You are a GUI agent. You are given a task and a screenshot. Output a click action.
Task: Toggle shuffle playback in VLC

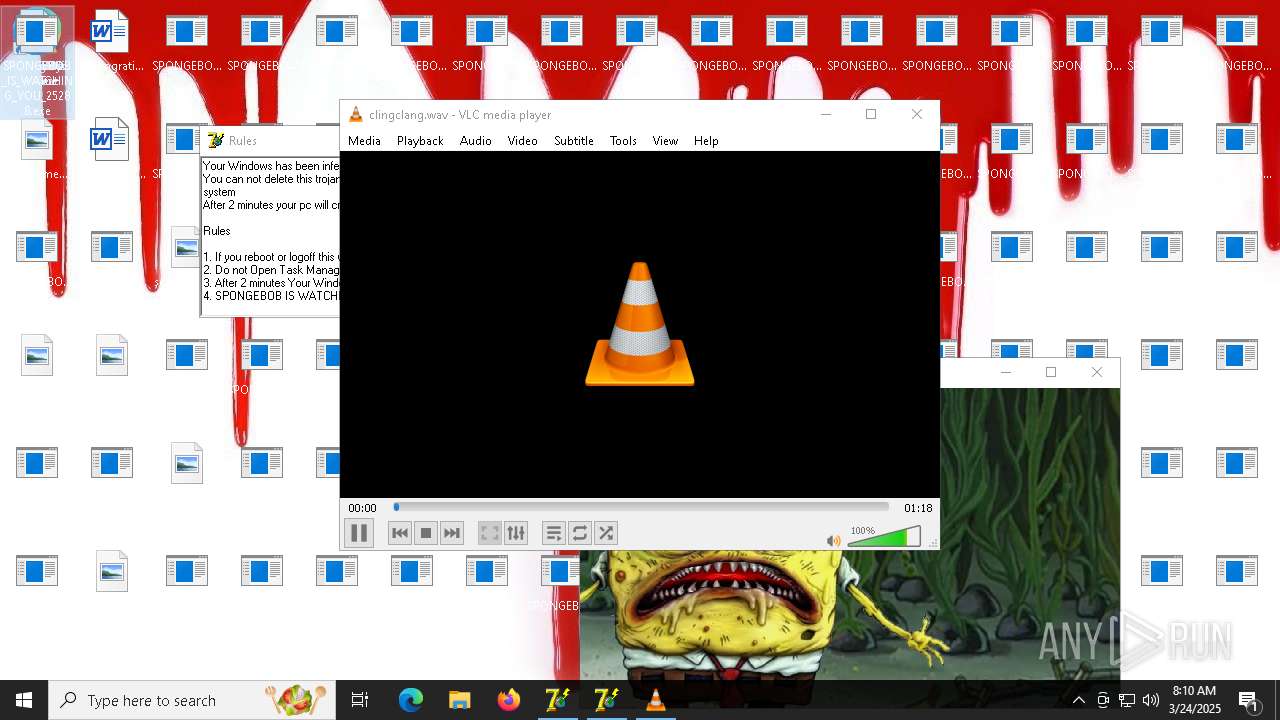606,533
